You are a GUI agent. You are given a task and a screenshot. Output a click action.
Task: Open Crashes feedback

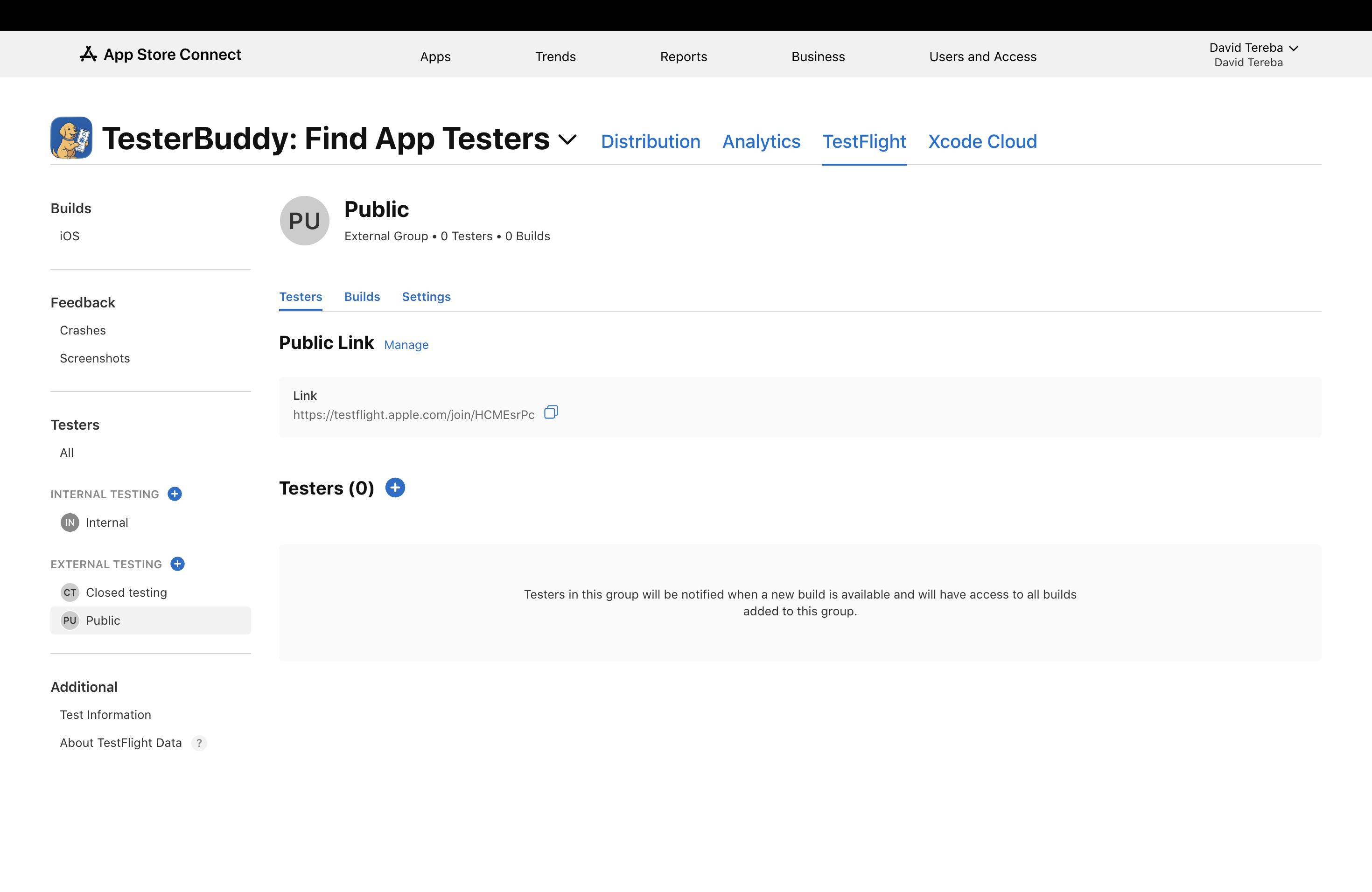[83, 330]
